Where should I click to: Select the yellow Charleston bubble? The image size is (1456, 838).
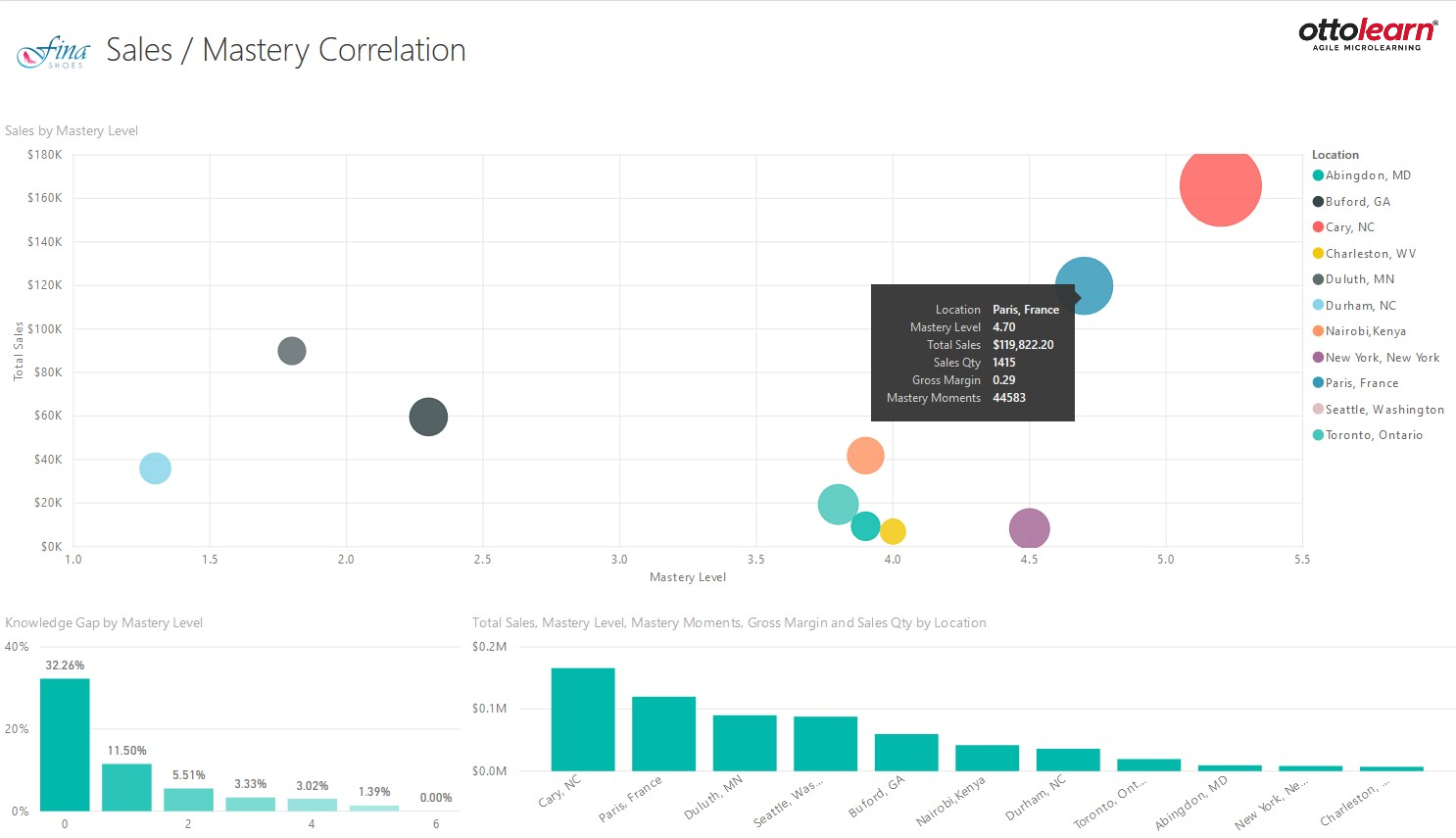(x=893, y=531)
